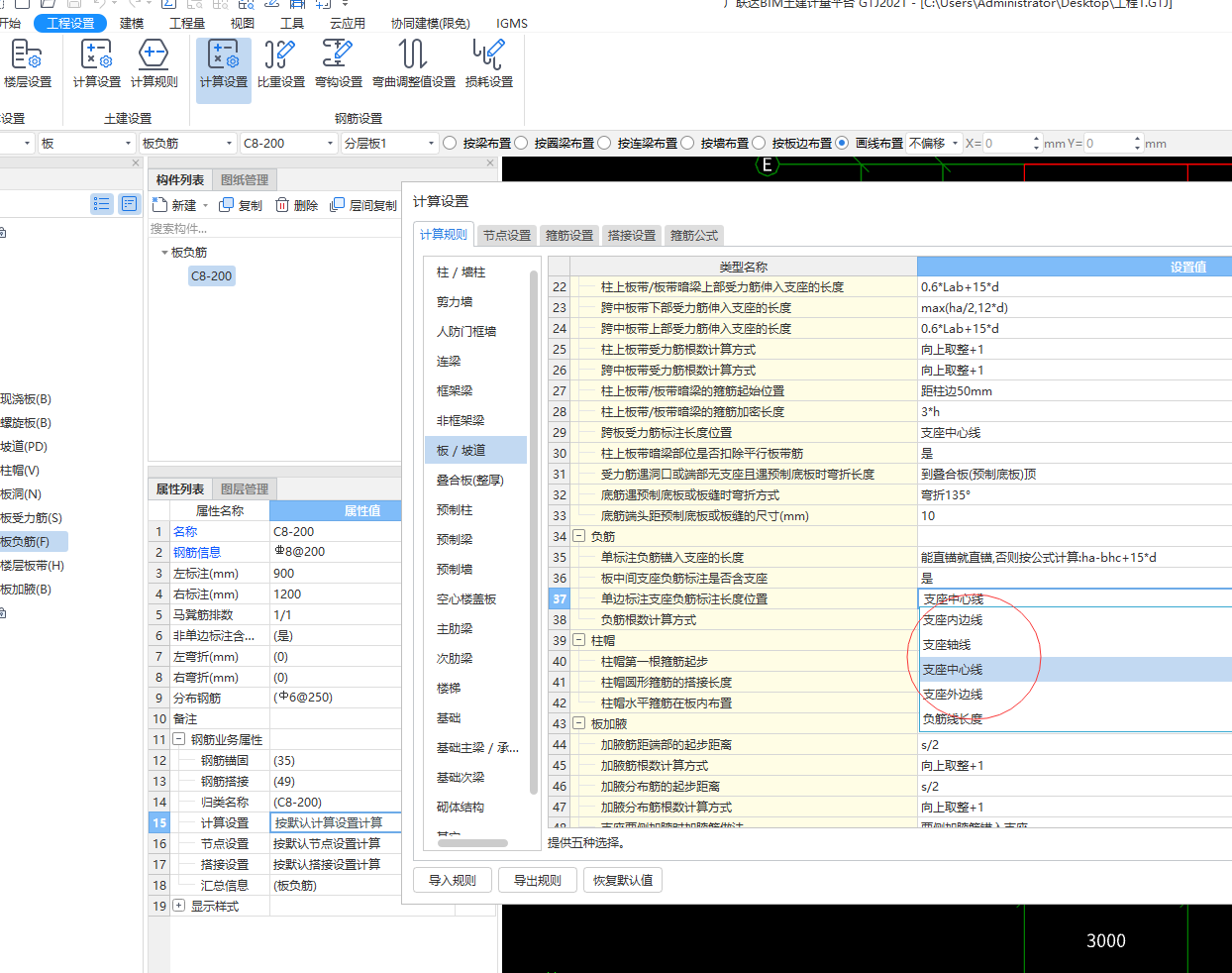1232x973 pixels.
Task: Open the C8-200 component dropdown
Action: click(289, 143)
